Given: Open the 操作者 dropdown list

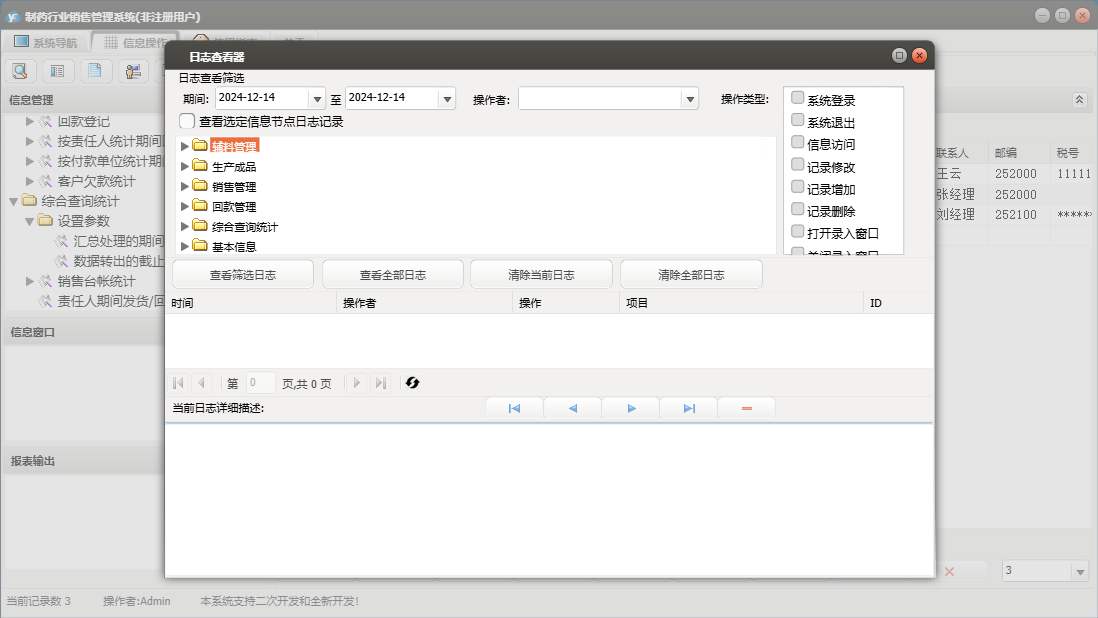Looking at the screenshot, I should tap(689, 99).
